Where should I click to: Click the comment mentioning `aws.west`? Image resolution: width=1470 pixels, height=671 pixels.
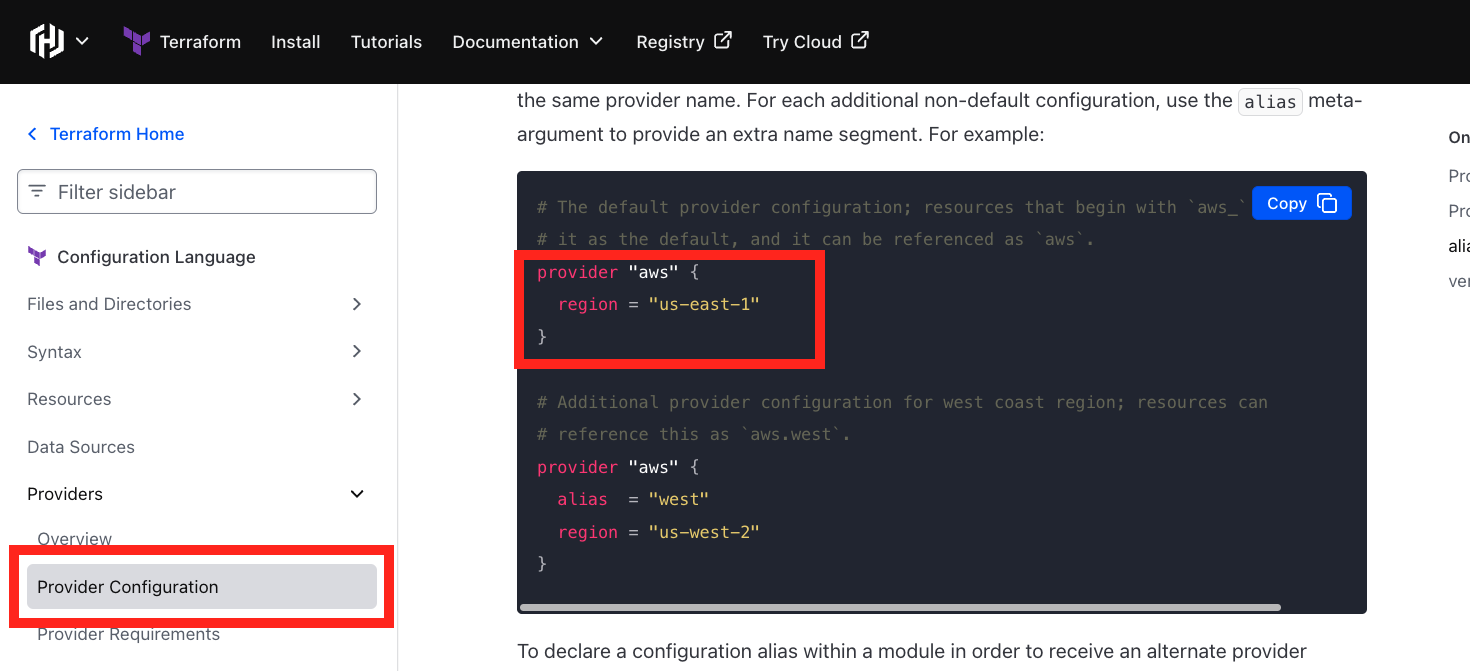pyautogui.click(x=694, y=434)
